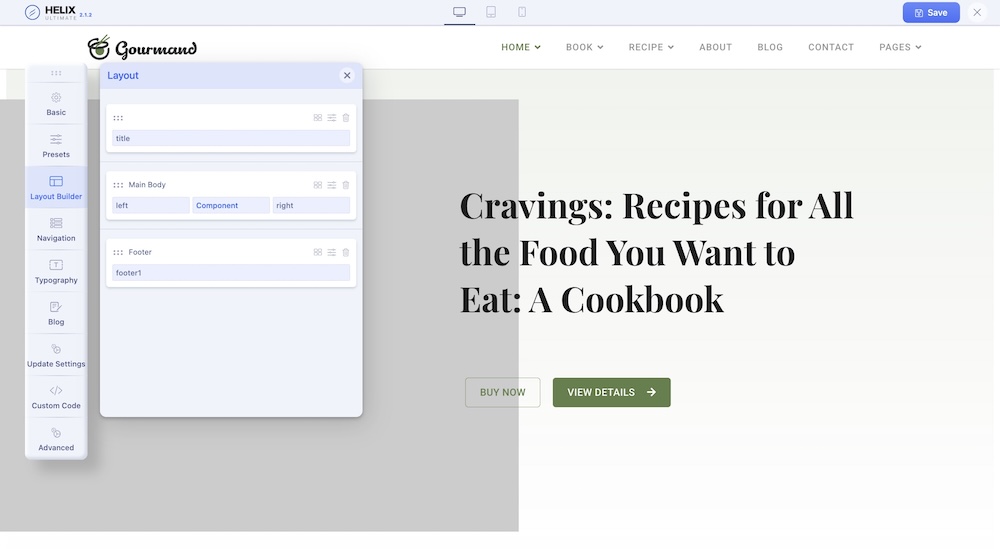Open Navigation settings panel
The image size is (1000, 549).
pyautogui.click(x=56, y=230)
